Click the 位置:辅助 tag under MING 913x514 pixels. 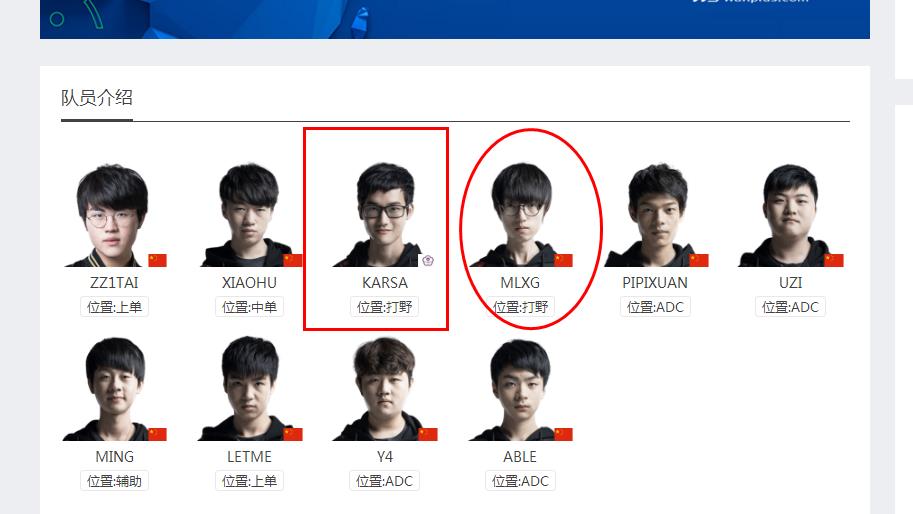pyautogui.click(x=114, y=481)
